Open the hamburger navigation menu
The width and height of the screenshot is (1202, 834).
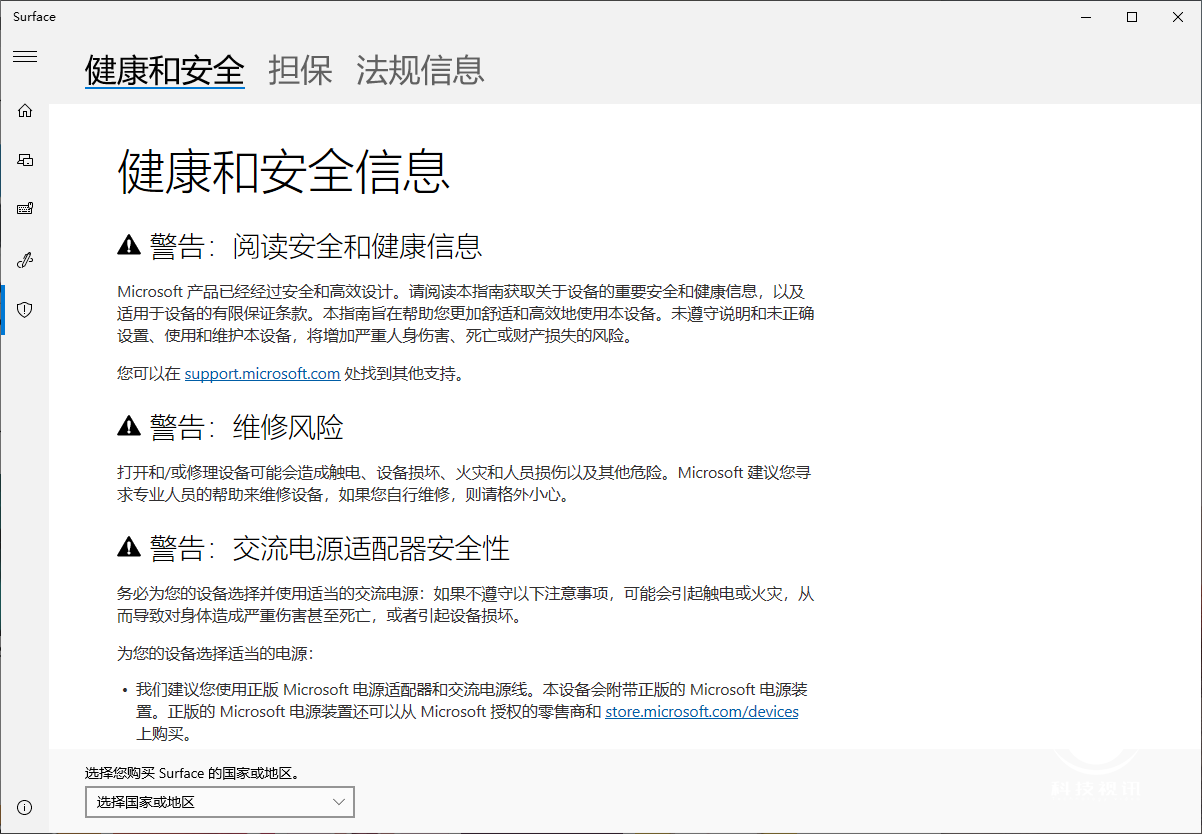25,57
